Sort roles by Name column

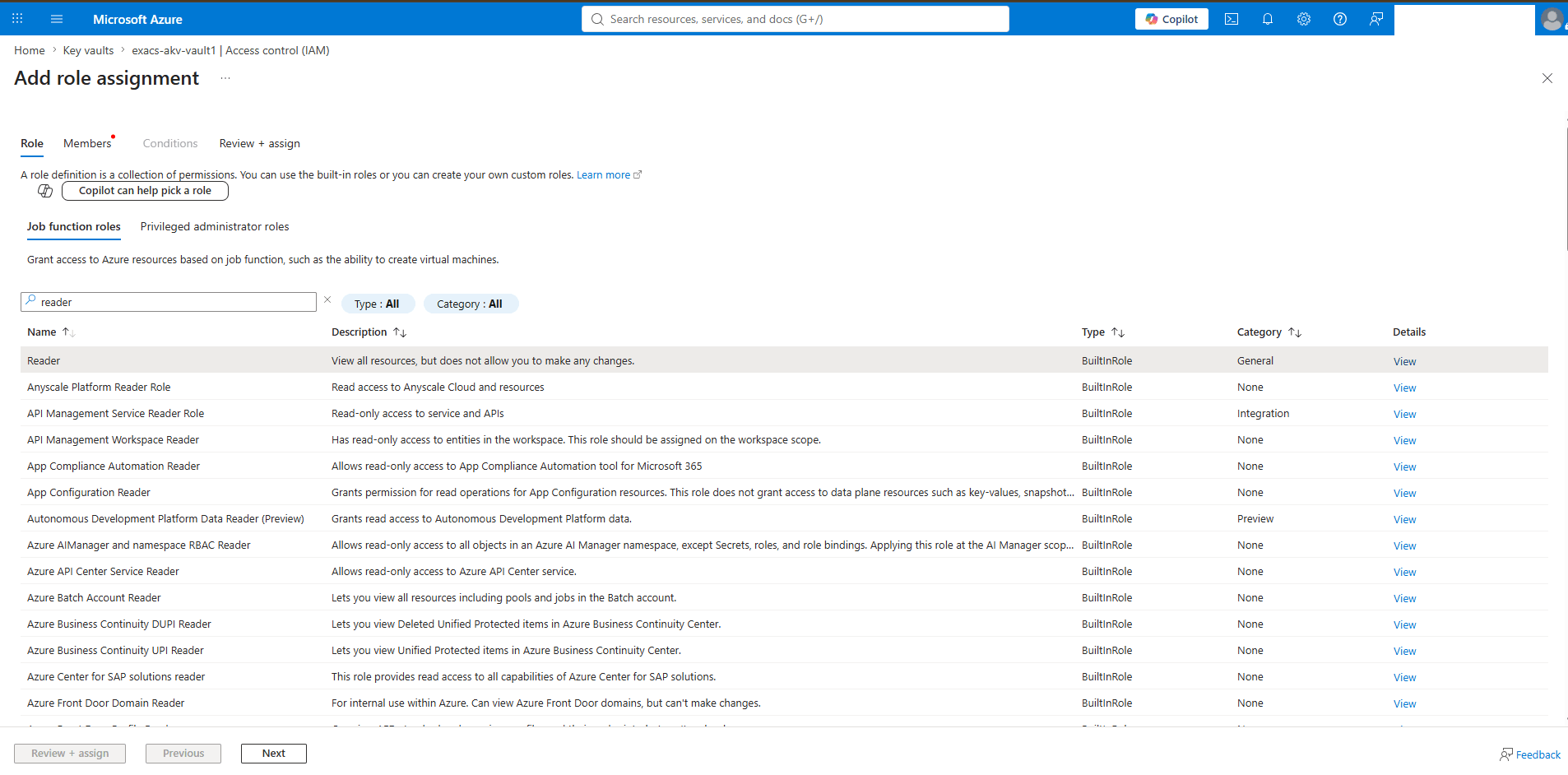click(x=51, y=332)
